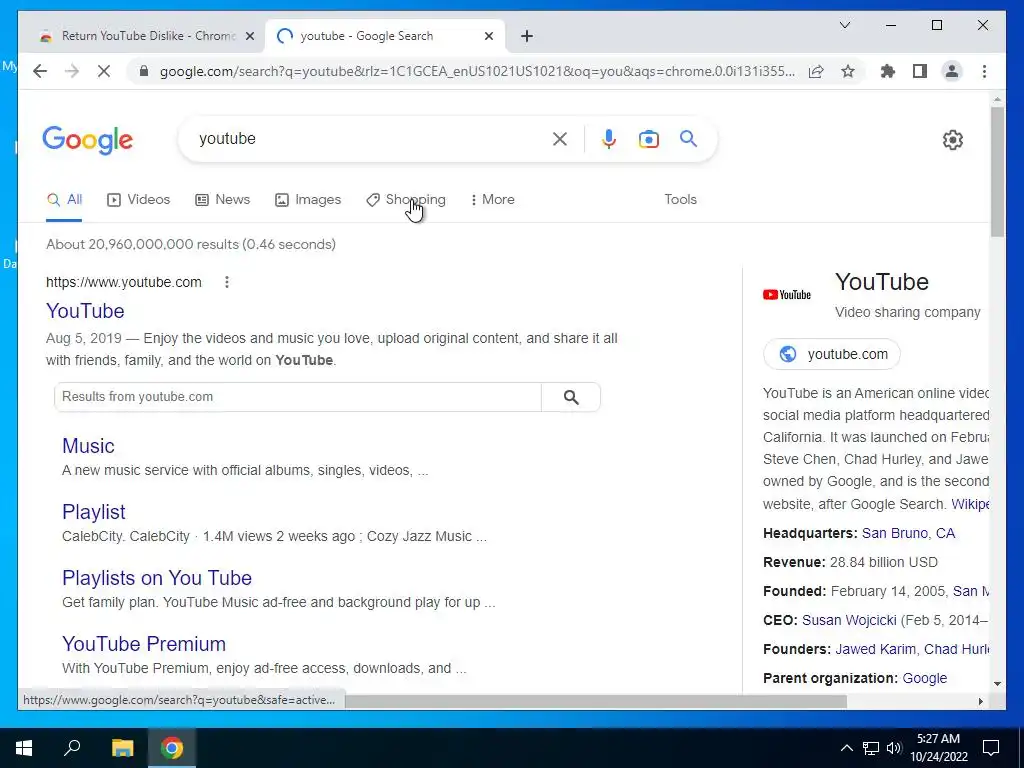The image size is (1024, 768).
Task: Open Google quick settings gear
Action: click(953, 140)
